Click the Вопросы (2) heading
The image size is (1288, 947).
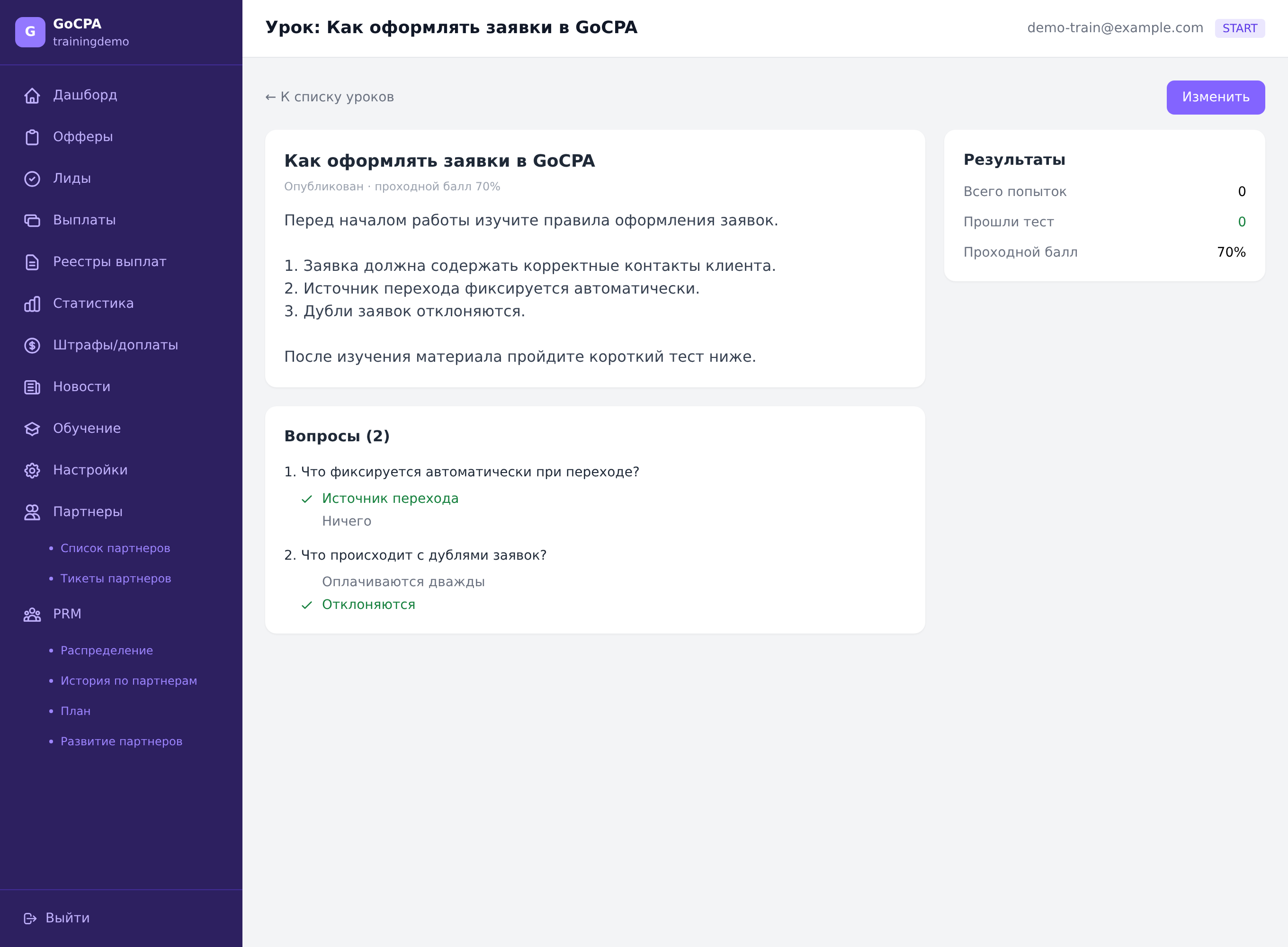337,436
